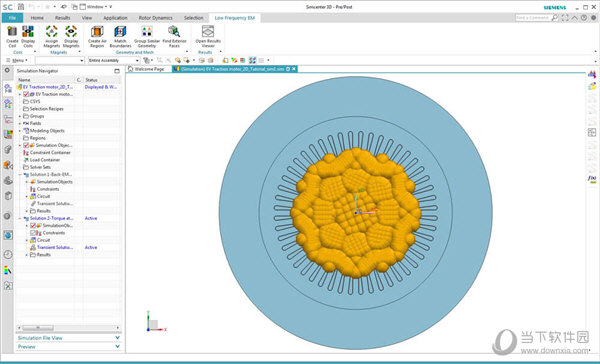Click the Simulation Navigator sidebar tab icon
The height and width of the screenshot is (364, 600).
click(8, 88)
